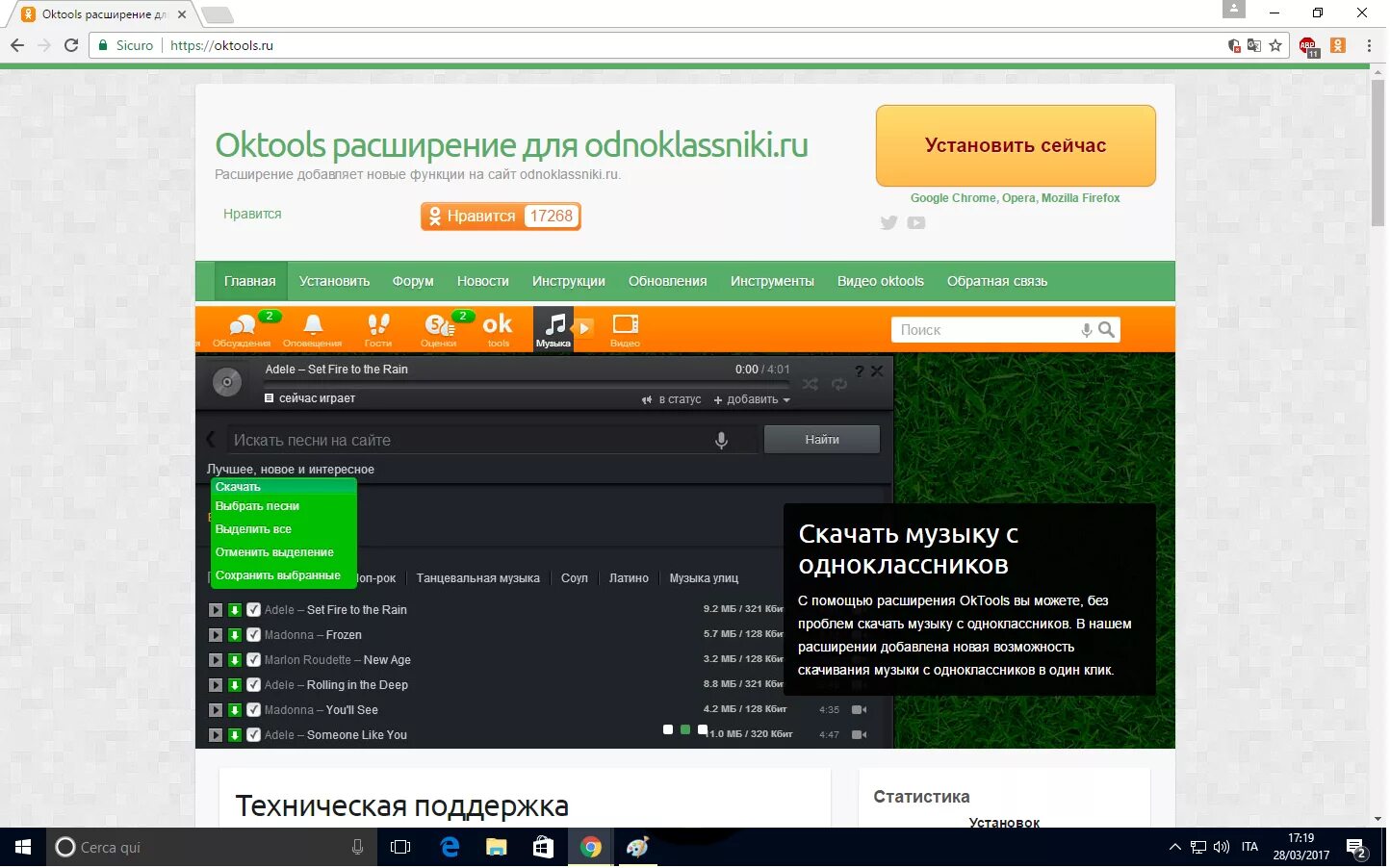Play Adele – Rolling in the Deep
1390x868 pixels.
(x=216, y=686)
